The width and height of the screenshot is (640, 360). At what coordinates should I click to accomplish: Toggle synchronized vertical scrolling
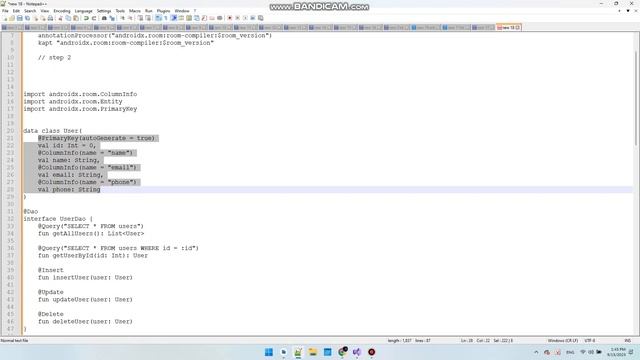[140, 18]
